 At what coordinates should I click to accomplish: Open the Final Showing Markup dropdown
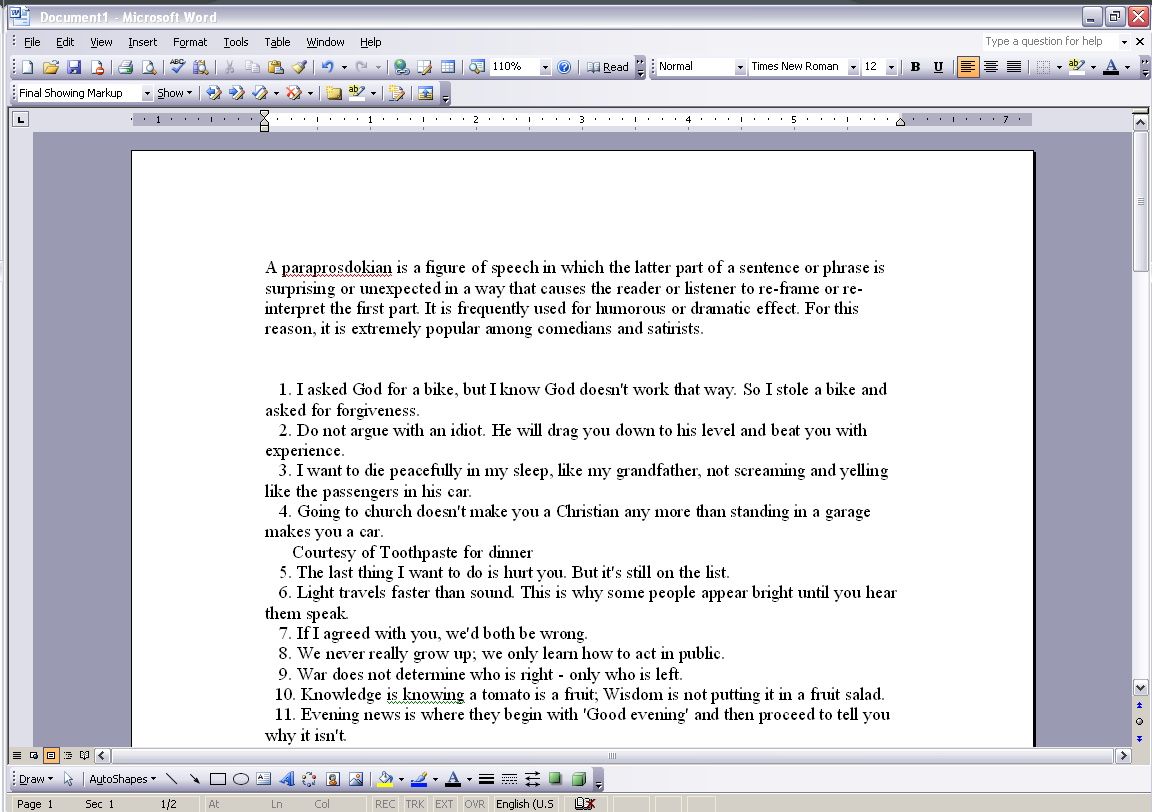[148, 92]
